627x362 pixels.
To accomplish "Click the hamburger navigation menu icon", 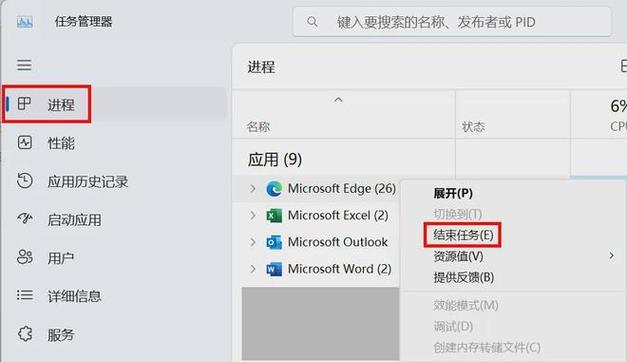I will click(x=24, y=65).
